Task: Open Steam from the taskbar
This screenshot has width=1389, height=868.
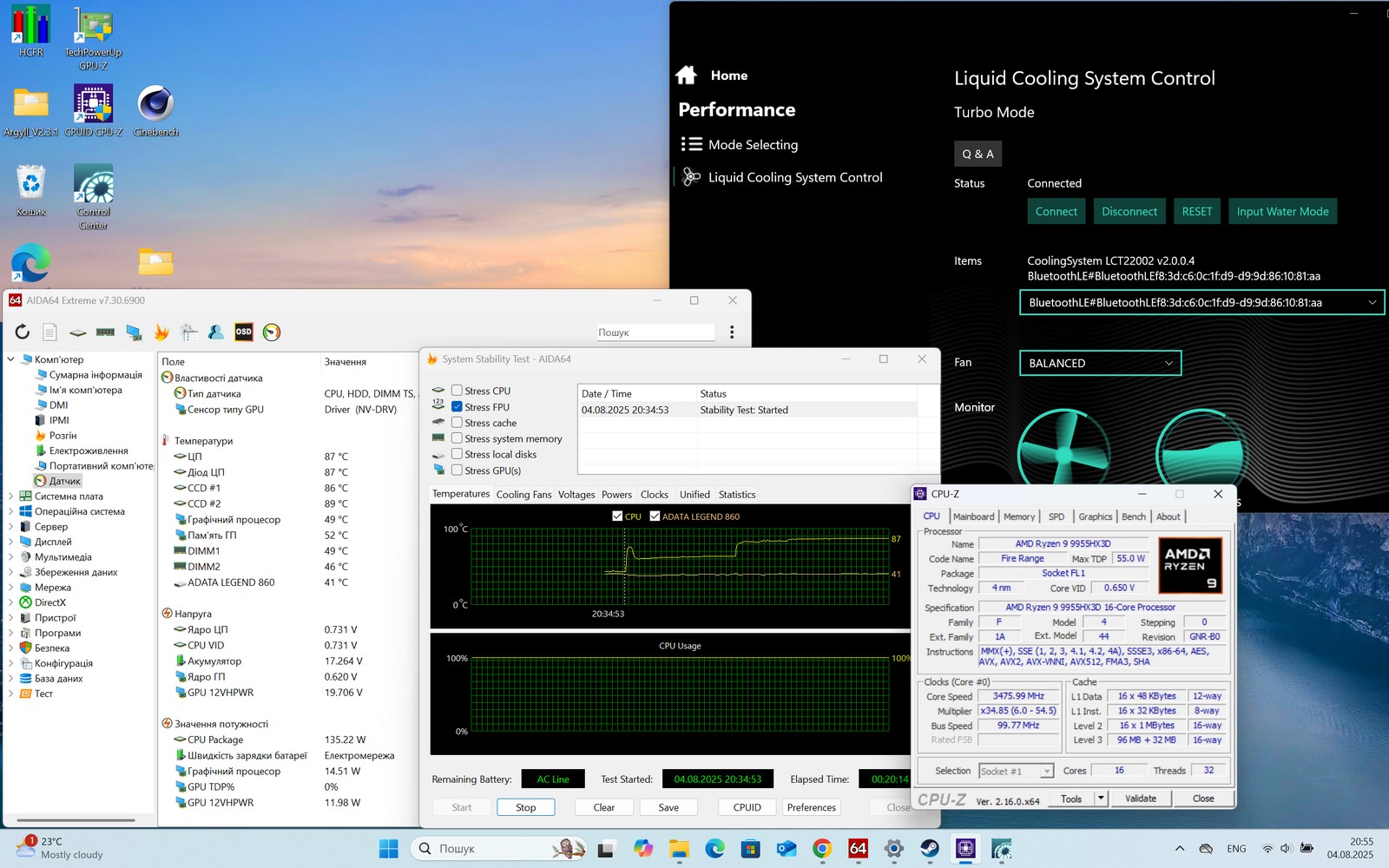Action: (x=930, y=848)
